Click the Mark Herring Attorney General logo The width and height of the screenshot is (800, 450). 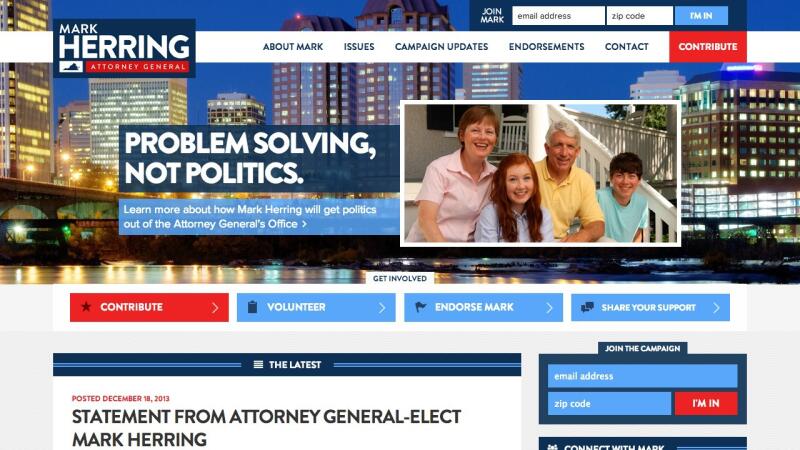pyautogui.click(x=124, y=48)
